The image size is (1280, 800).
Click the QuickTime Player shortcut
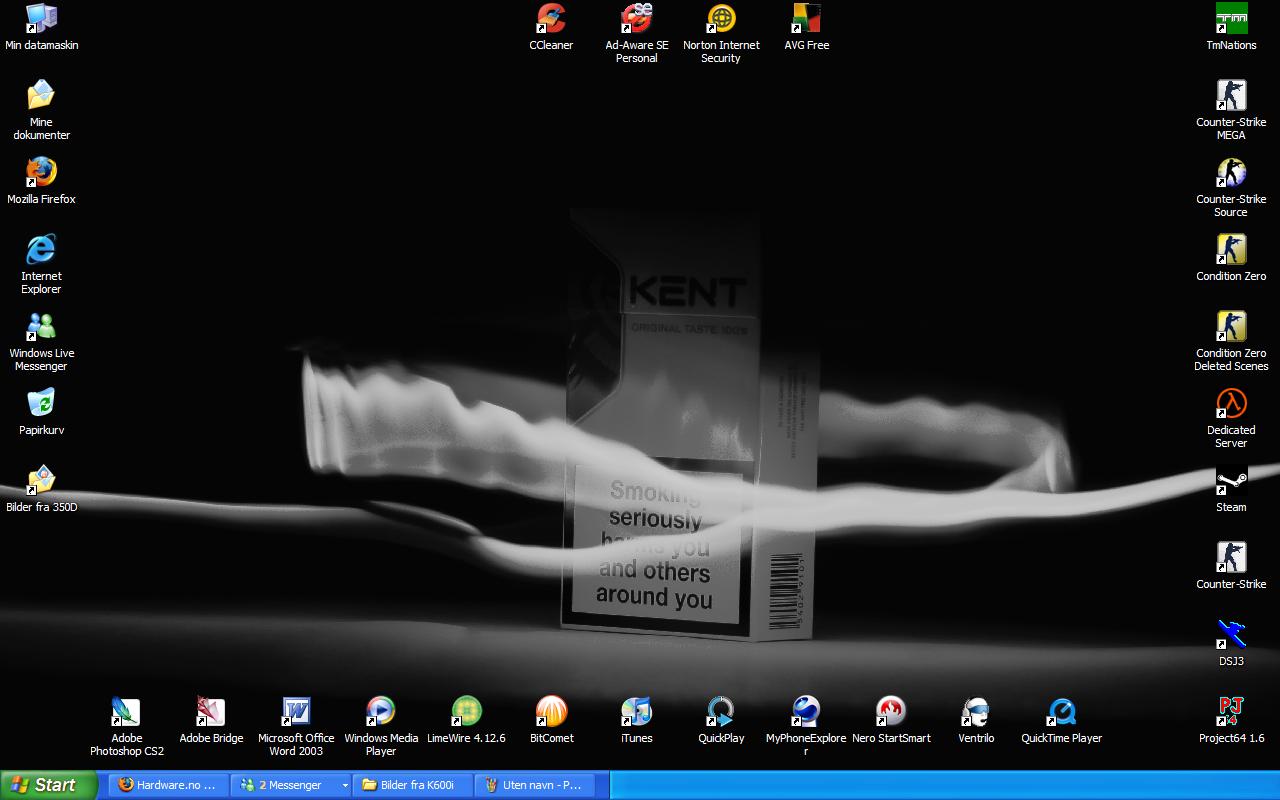(x=1061, y=711)
